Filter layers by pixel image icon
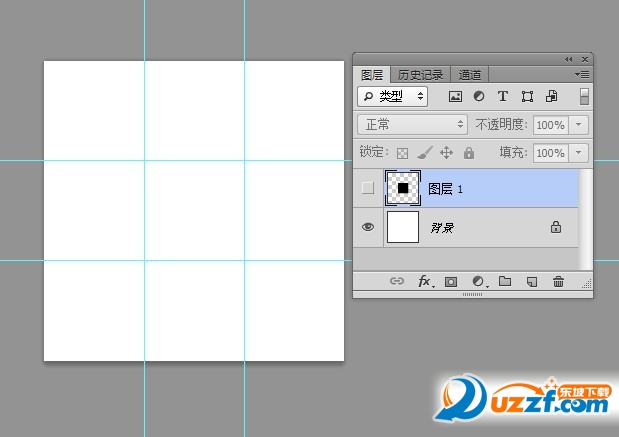The height and width of the screenshot is (437, 619). (x=455, y=96)
